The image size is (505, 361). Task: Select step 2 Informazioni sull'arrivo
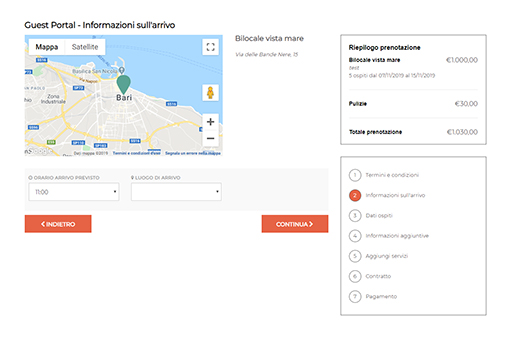[x=387, y=195]
